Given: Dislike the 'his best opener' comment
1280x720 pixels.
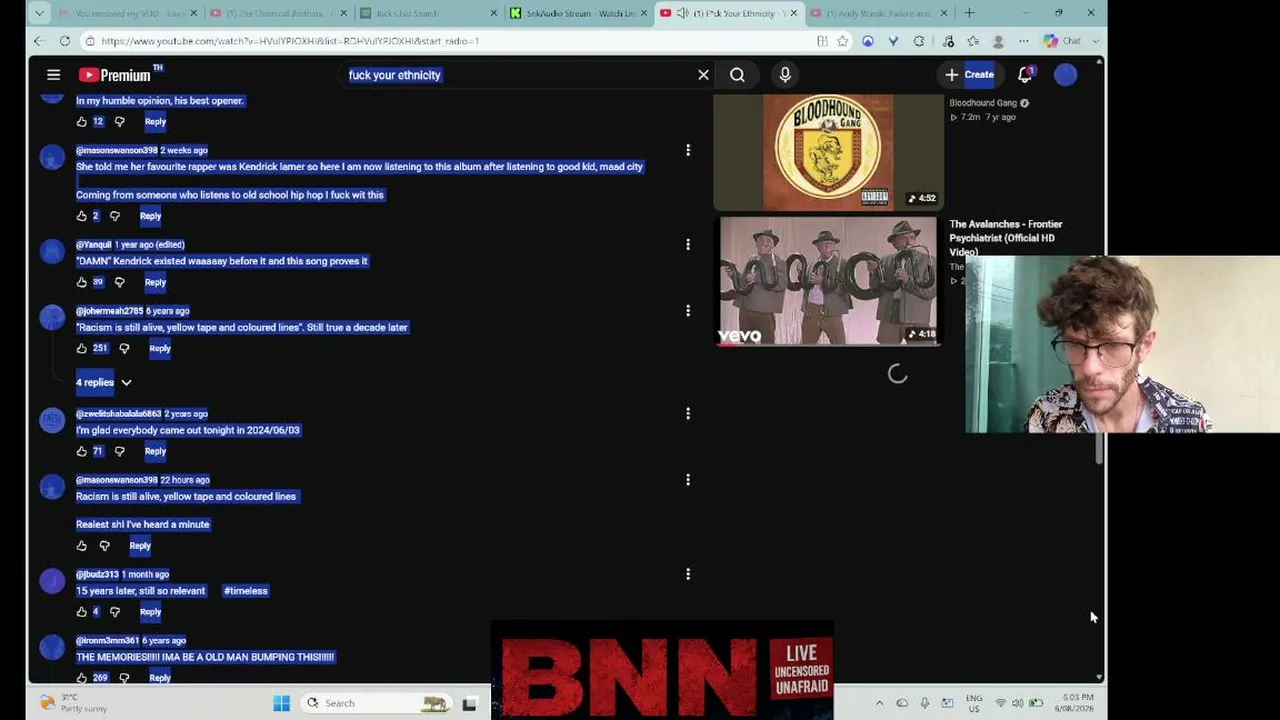Looking at the screenshot, I should pos(119,122).
